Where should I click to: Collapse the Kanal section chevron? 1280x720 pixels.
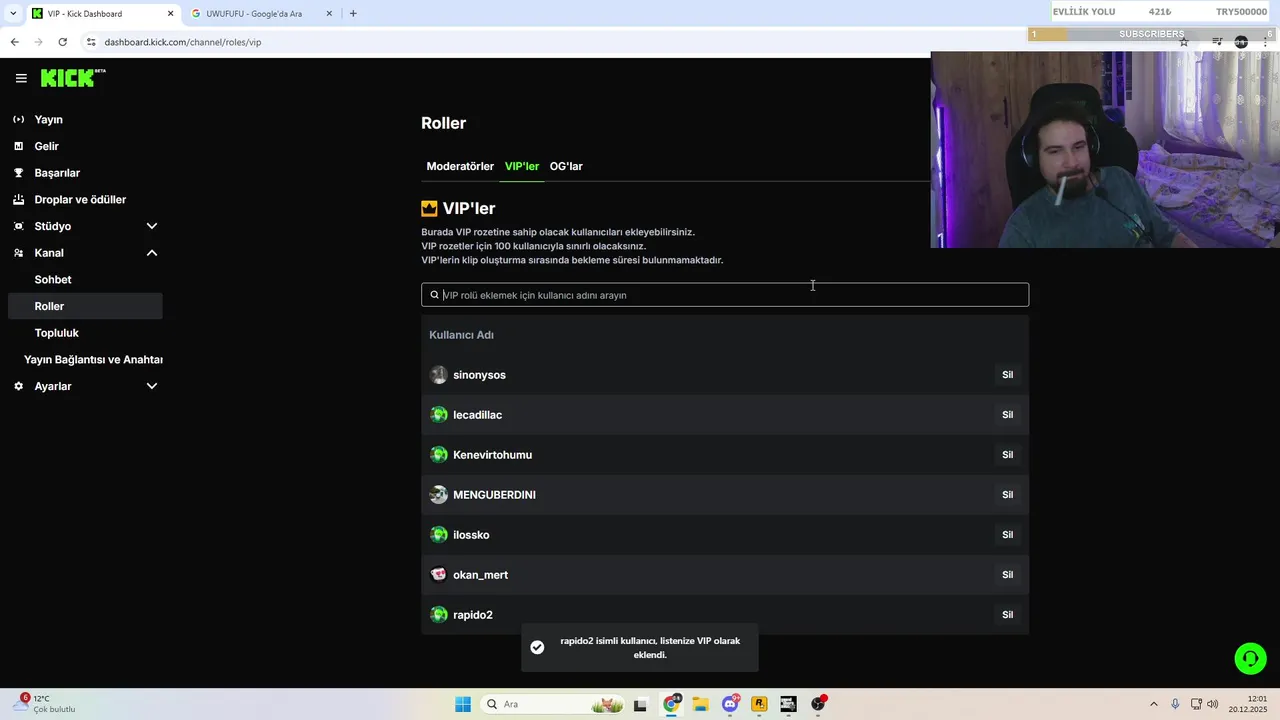pyautogui.click(x=152, y=253)
